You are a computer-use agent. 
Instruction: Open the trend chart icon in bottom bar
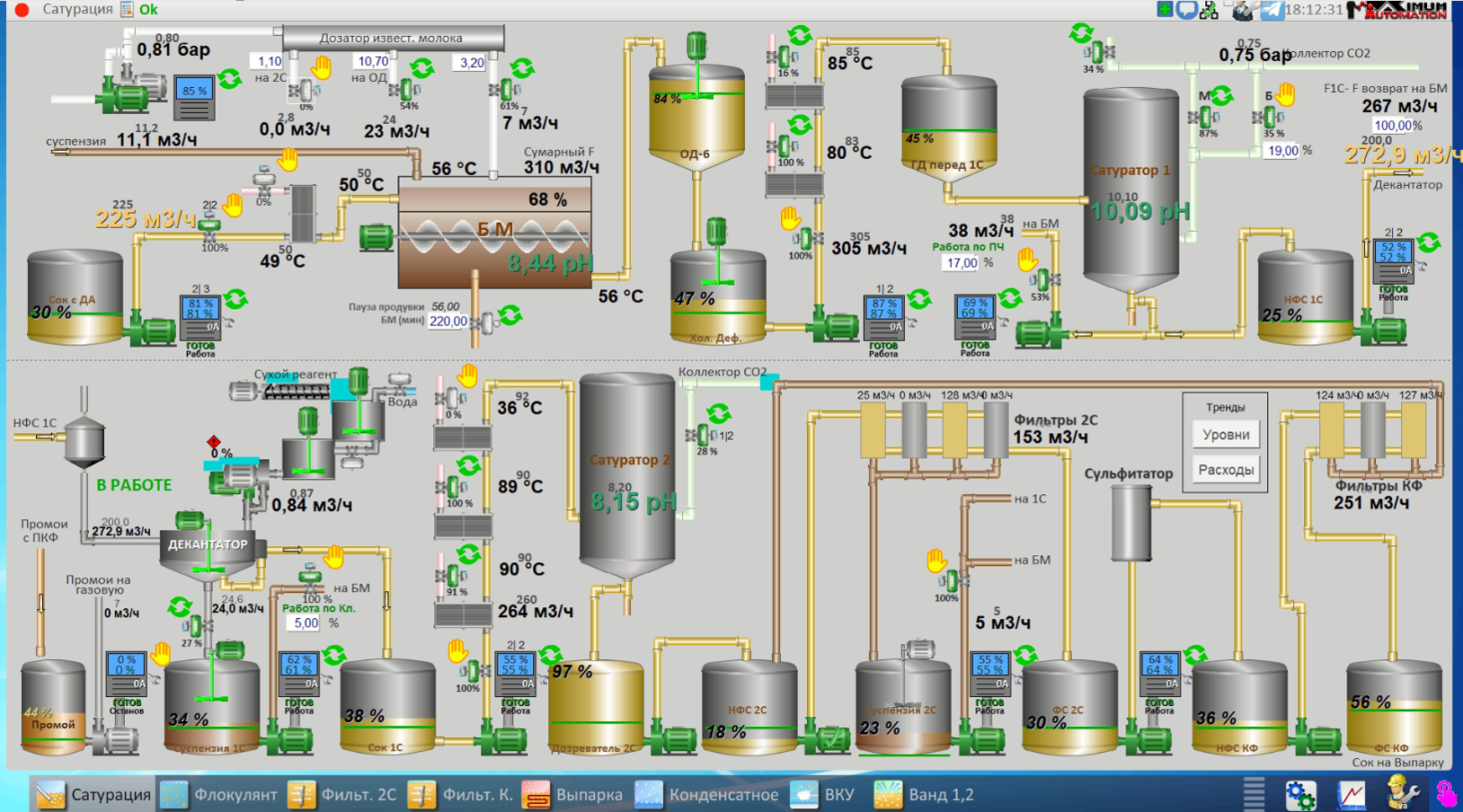pyautogui.click(x=1351, y=794)
